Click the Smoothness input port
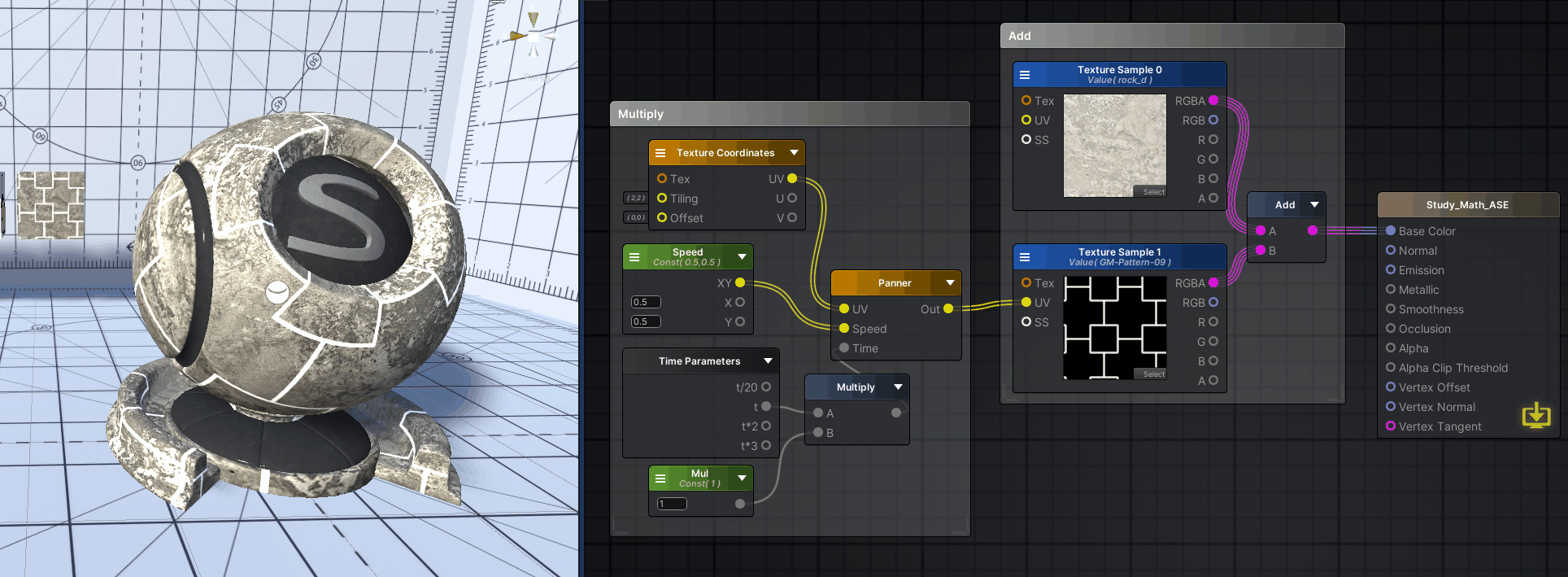The height and width of the screenshot is (577, 1568). 1391,309
